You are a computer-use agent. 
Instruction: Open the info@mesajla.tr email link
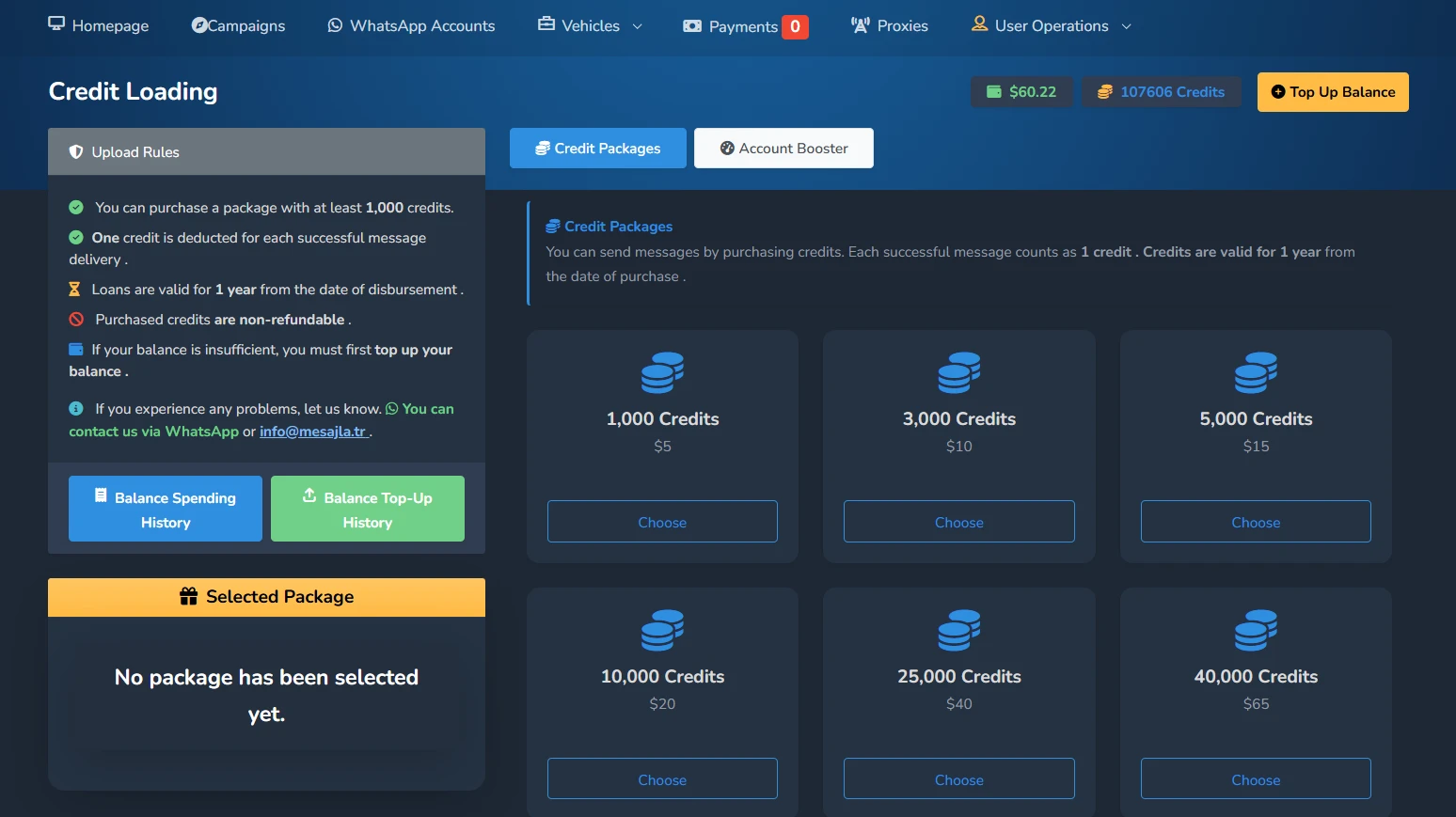[312, 432]
